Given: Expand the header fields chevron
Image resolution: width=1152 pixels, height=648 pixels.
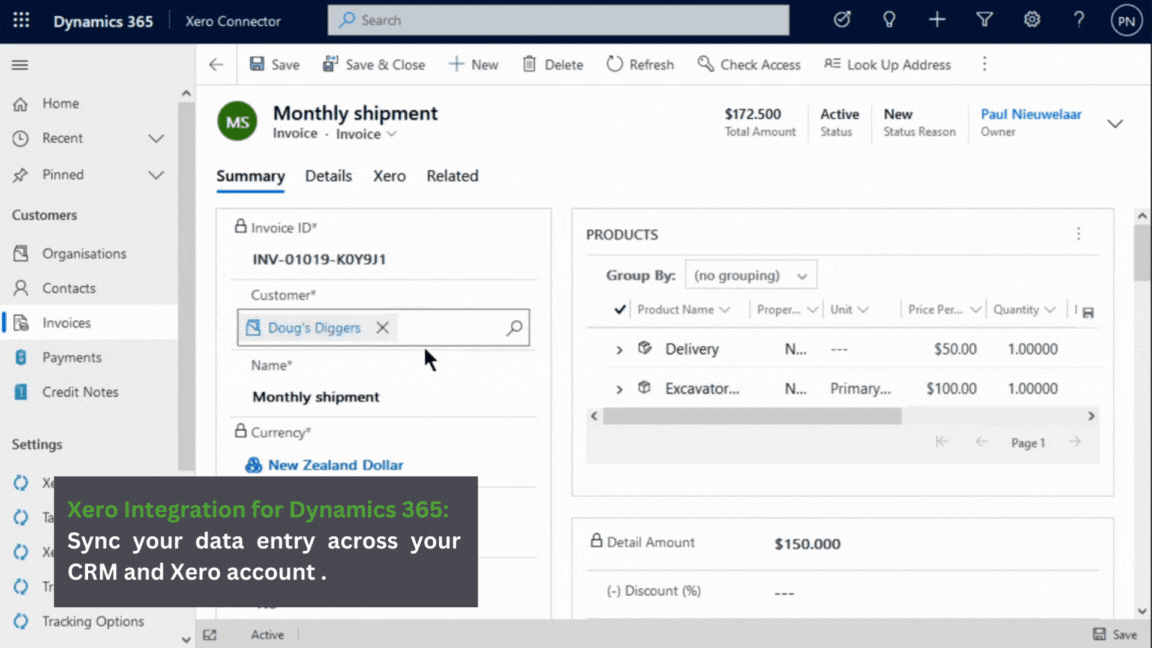Looking at the screenshot, I should click(1115, 123).
